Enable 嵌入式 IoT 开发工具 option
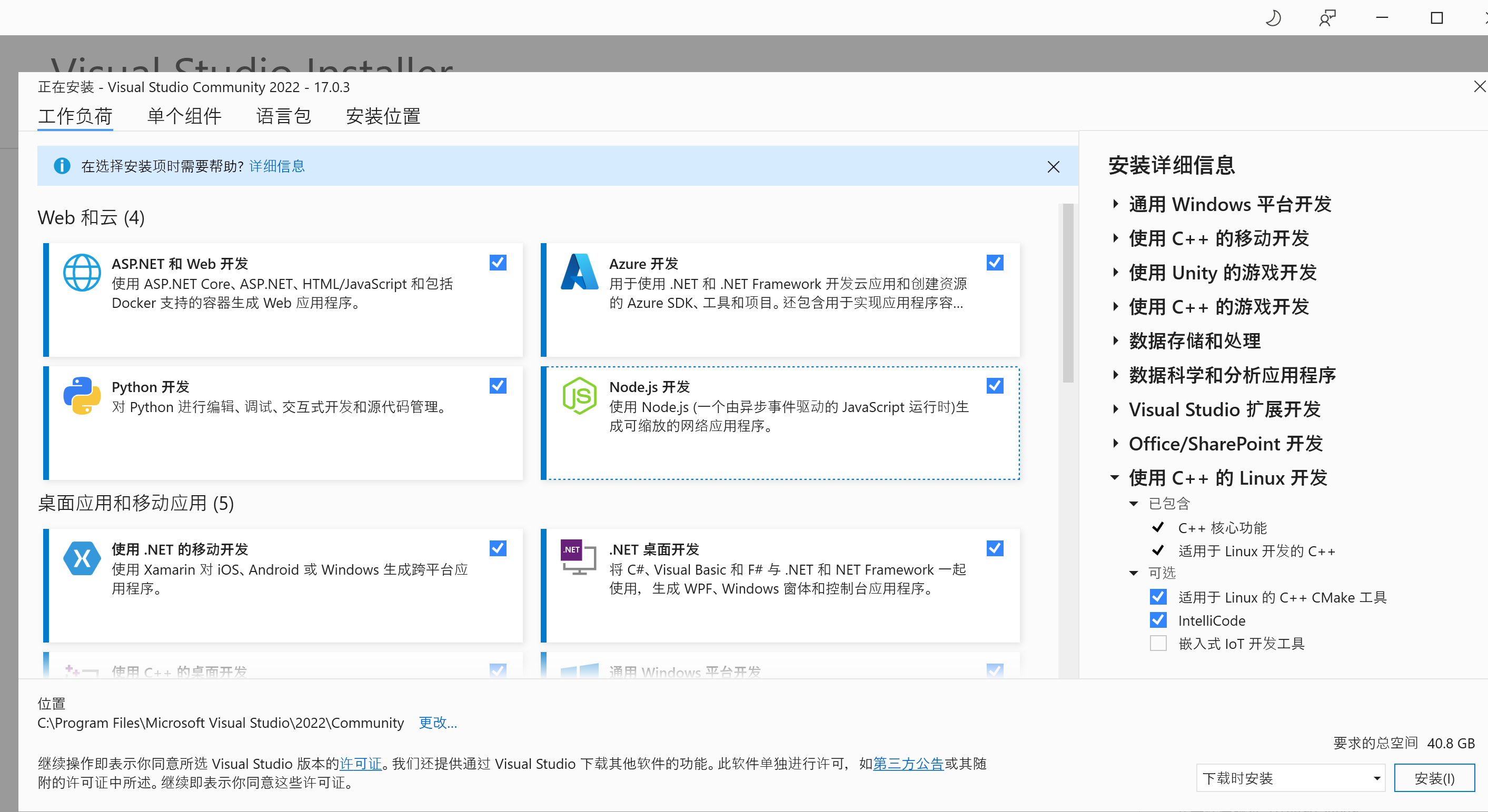 pyautogui.click(x=1158, y=644)
